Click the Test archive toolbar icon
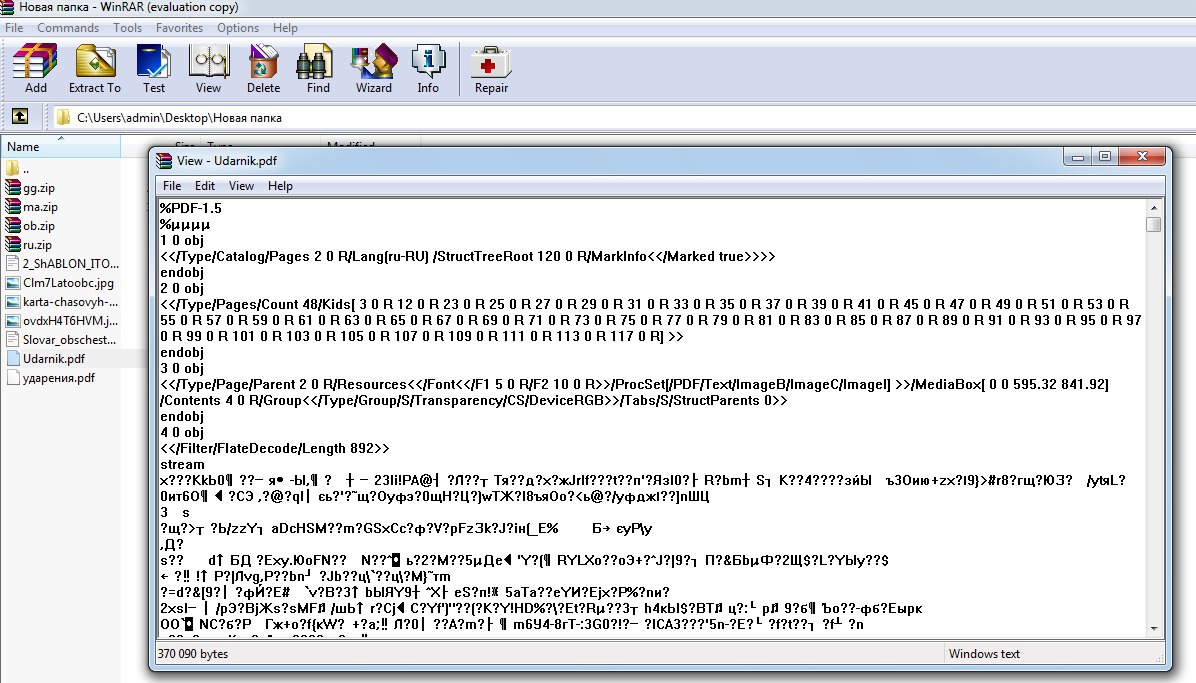This screenshot has width=1196, height=683. [153, 62]
